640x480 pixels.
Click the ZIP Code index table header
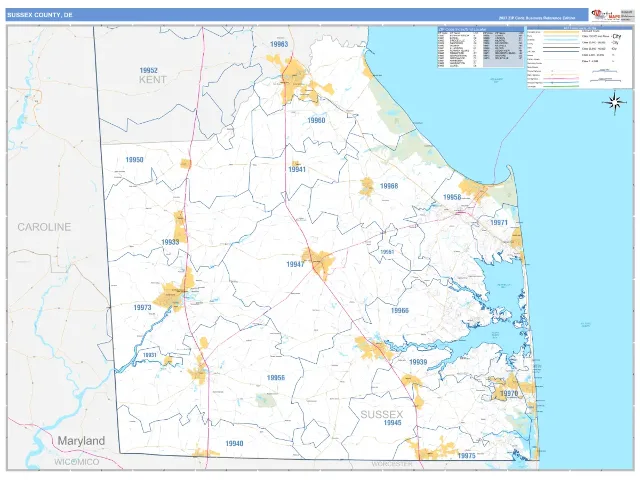pos(480,29)
